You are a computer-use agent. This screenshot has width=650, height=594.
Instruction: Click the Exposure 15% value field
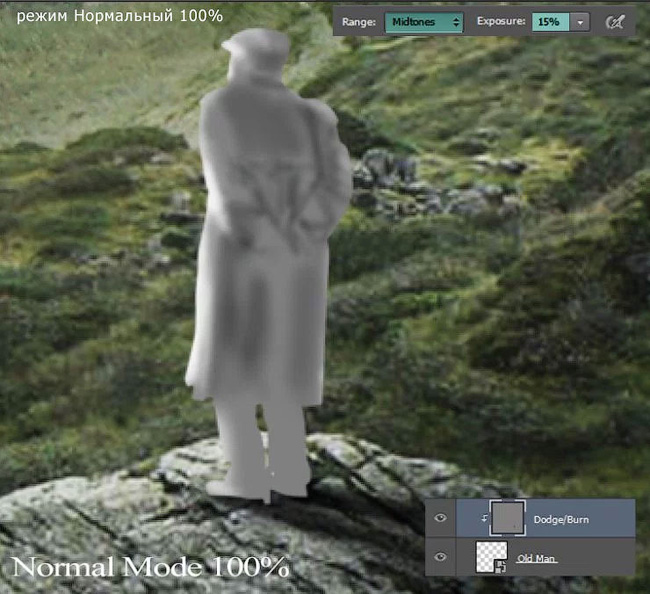pyautogui.click(x=551, y=22)
